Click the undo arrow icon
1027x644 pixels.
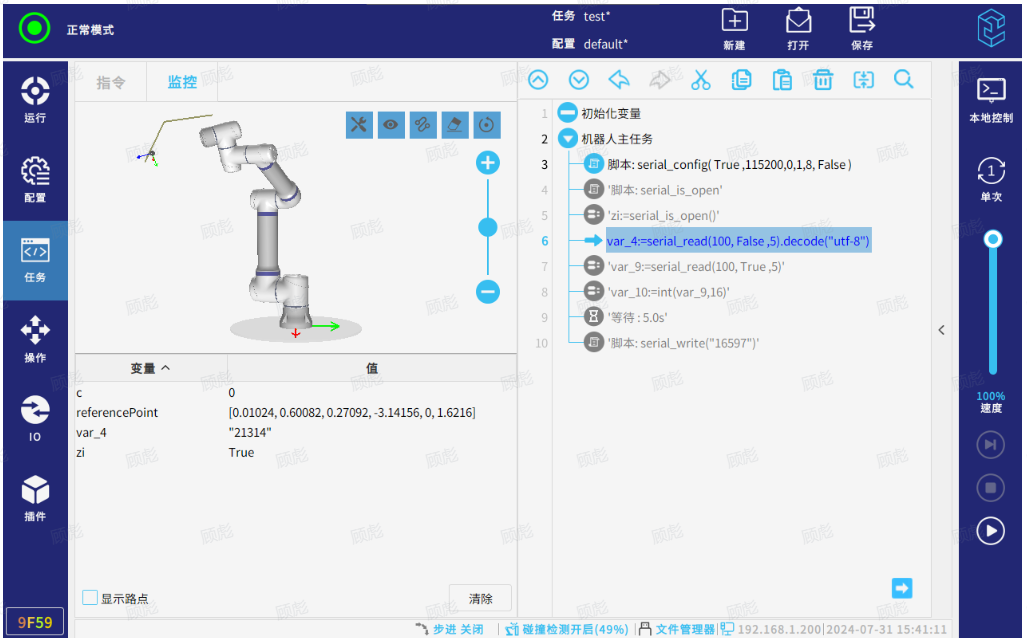tap(619, 81)
